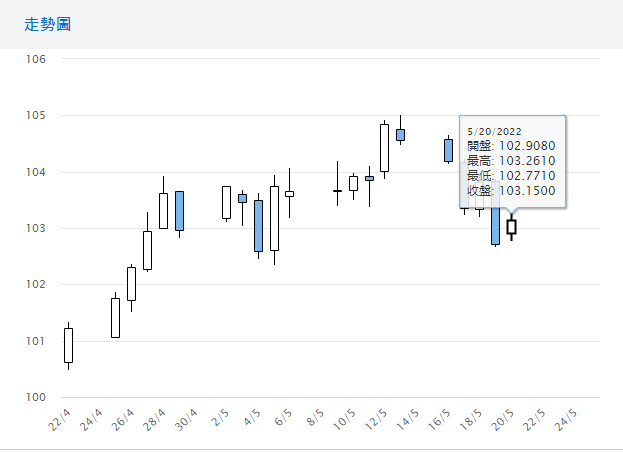Viewport: 623px width, 452px height.
Task: Select the blue candlestick for 29/4
Action: click(179, 210)
